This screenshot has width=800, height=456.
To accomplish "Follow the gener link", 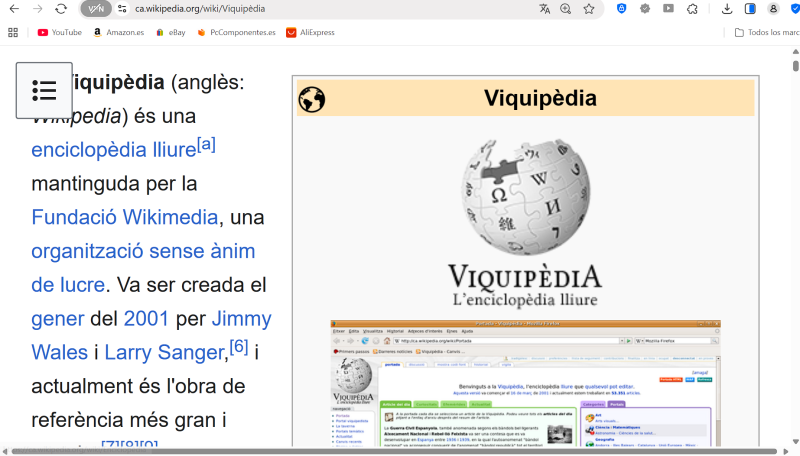I will point(58,319).
